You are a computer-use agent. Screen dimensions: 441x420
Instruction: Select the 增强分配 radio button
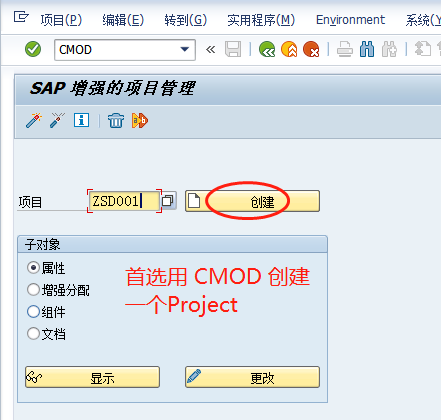pyautogui.click(x=33, y=290)
